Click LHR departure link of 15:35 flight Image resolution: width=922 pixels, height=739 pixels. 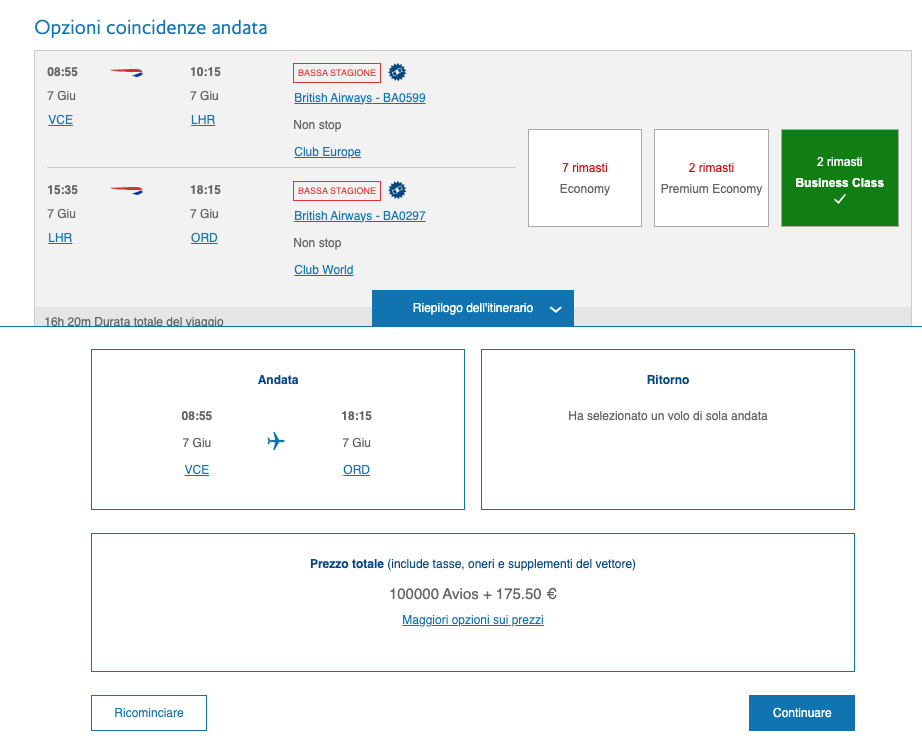coord(60,238)
